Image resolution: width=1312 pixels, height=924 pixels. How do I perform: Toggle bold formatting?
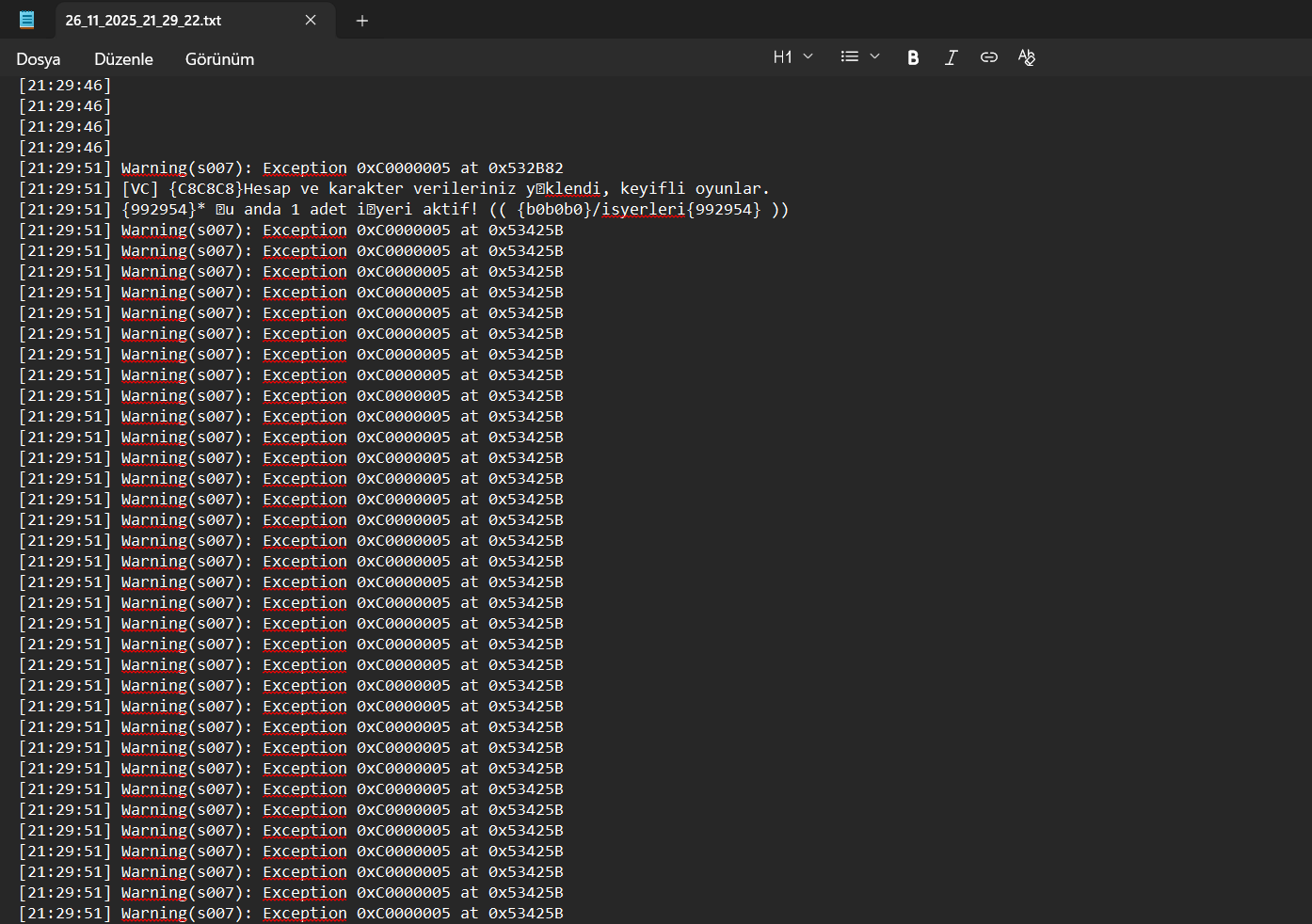click(x=912, y=57)
